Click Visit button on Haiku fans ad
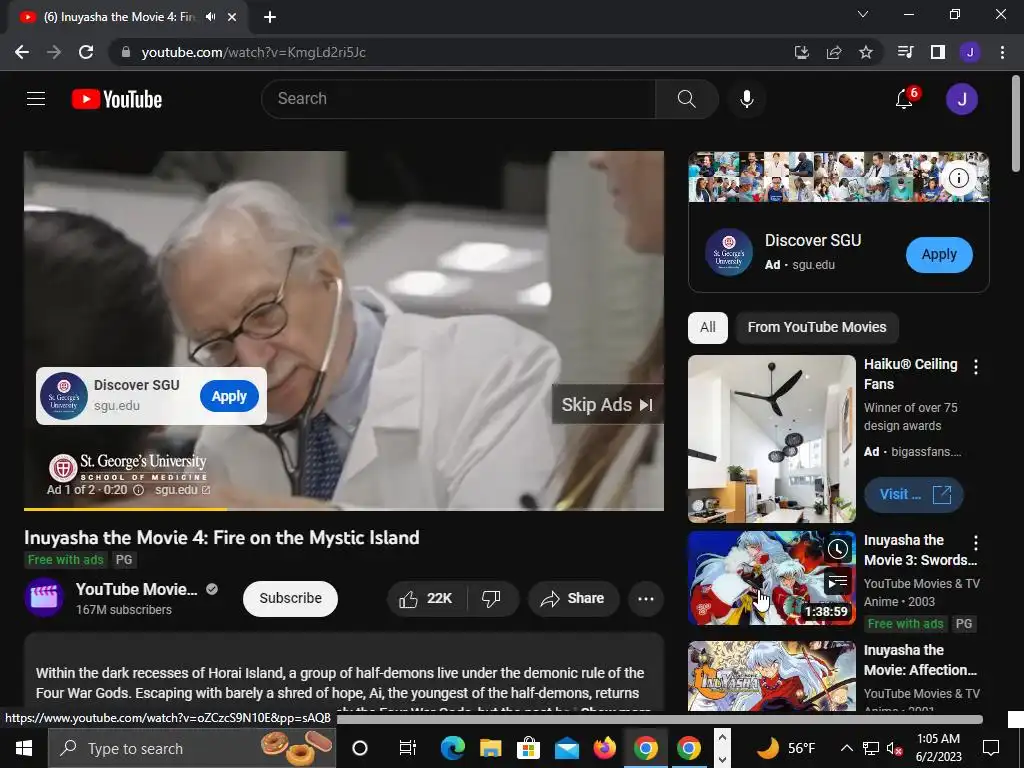1024x768 pixels. (914, 494)
